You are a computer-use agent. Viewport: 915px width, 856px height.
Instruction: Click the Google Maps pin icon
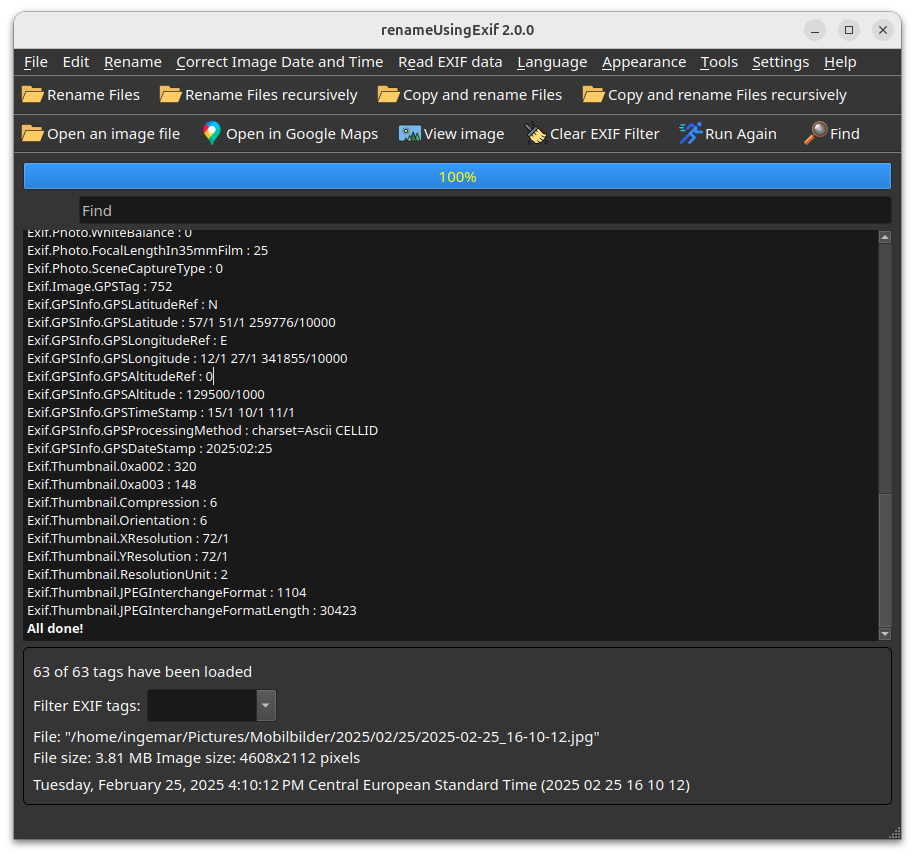211,134
